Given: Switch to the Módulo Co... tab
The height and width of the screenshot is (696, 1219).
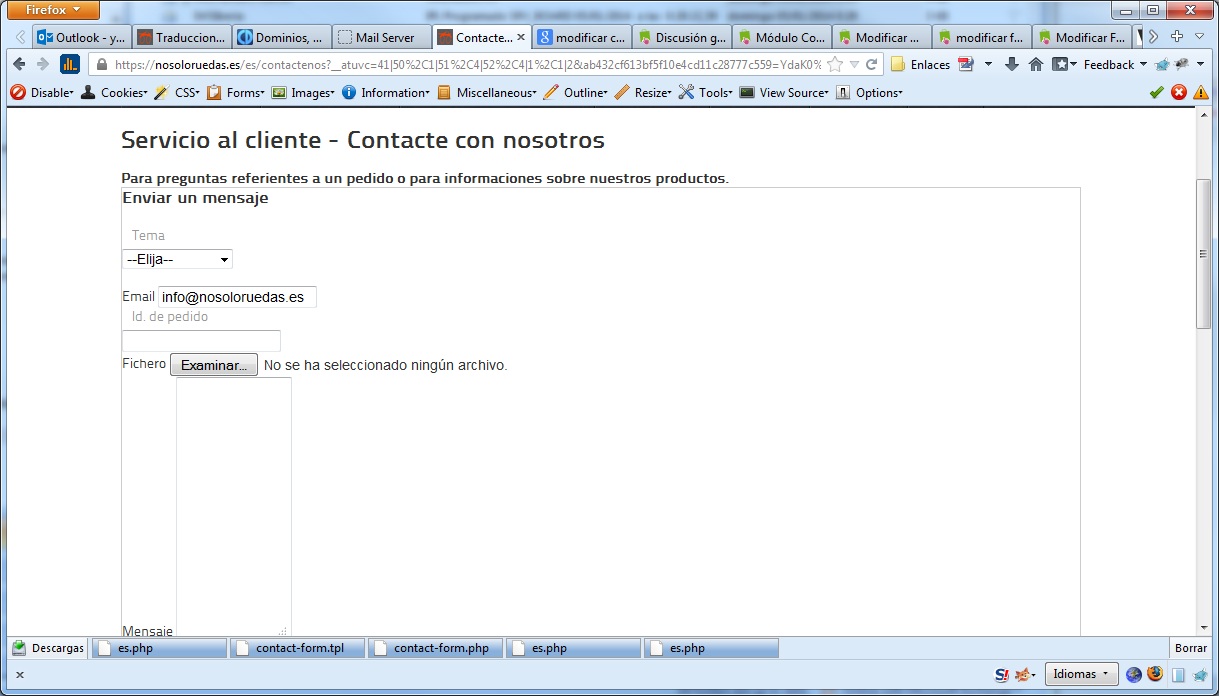Looking at the screenshot, I should (782, 37).
